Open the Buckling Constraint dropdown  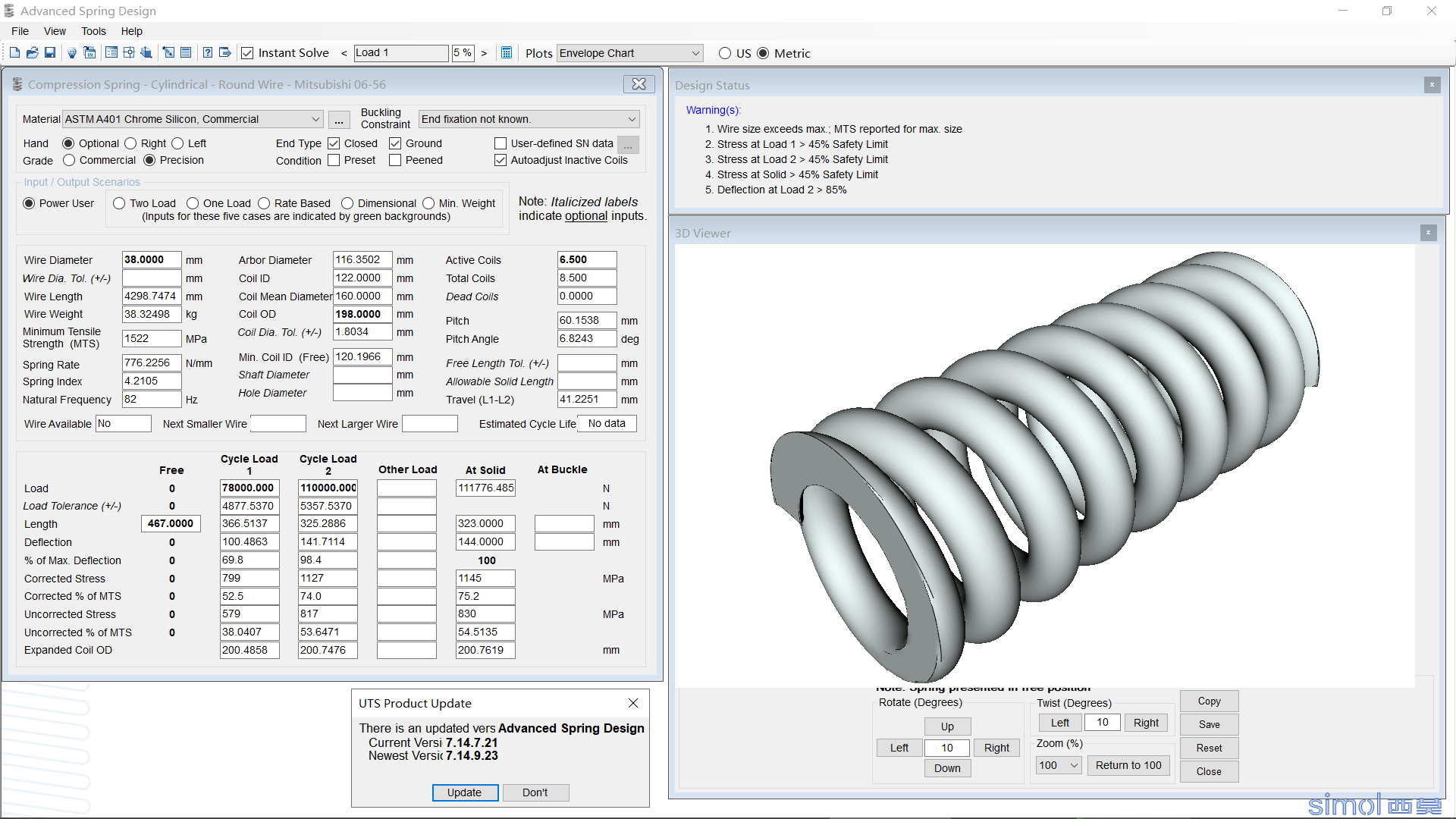(x=529, y=119)
